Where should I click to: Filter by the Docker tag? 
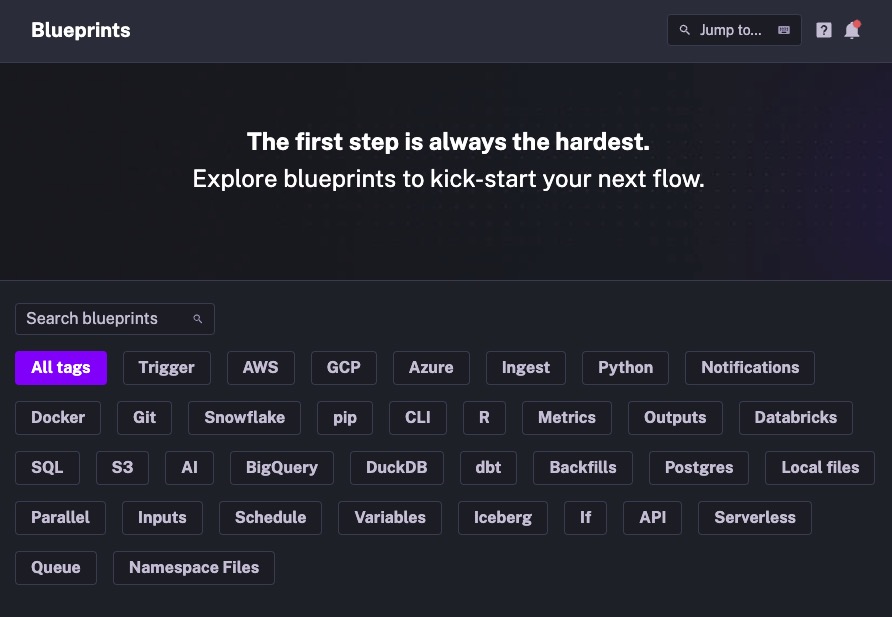tap(58, 418)
